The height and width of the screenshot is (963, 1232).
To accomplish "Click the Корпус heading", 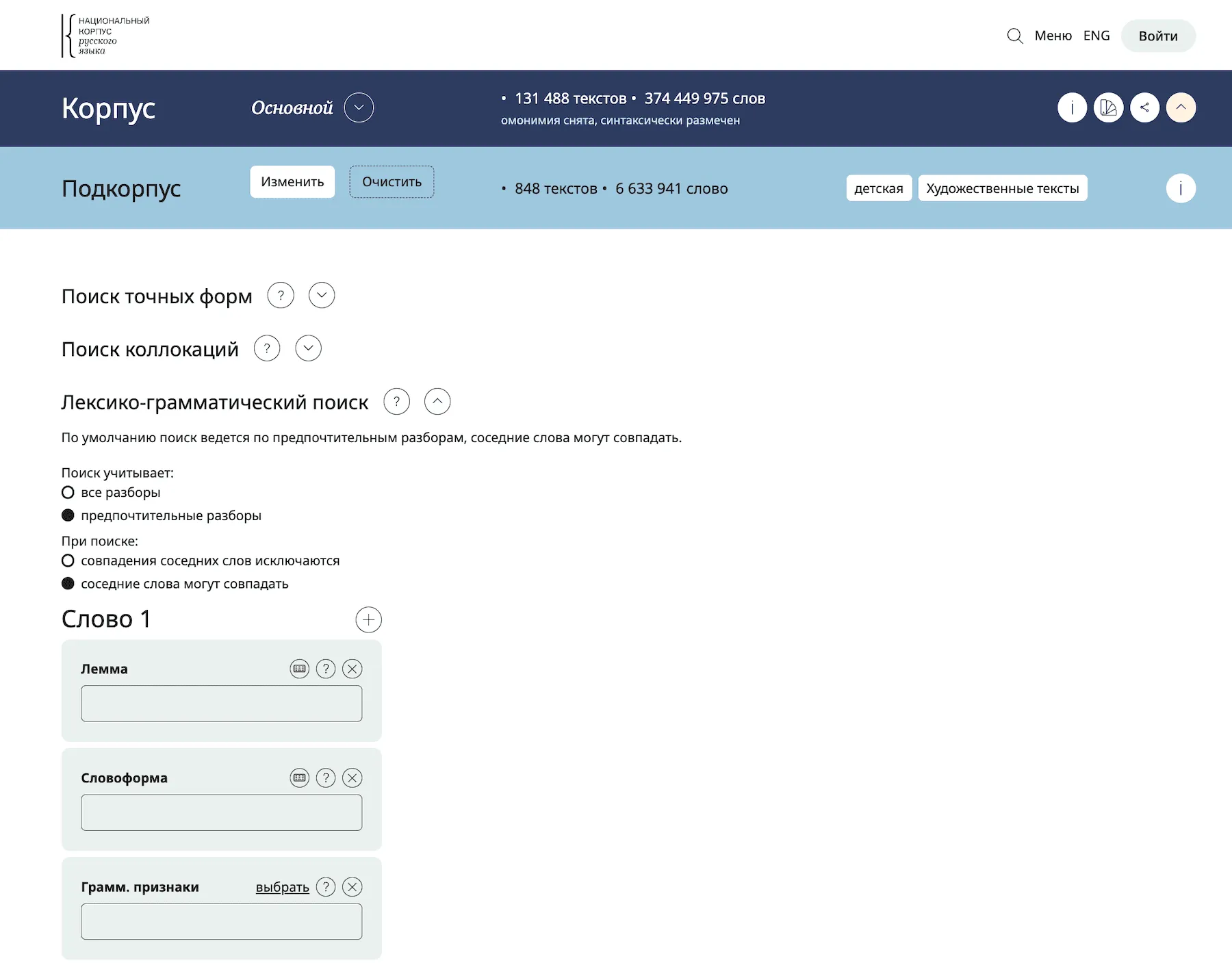I will pyautogui.click(x=108, y=108).
